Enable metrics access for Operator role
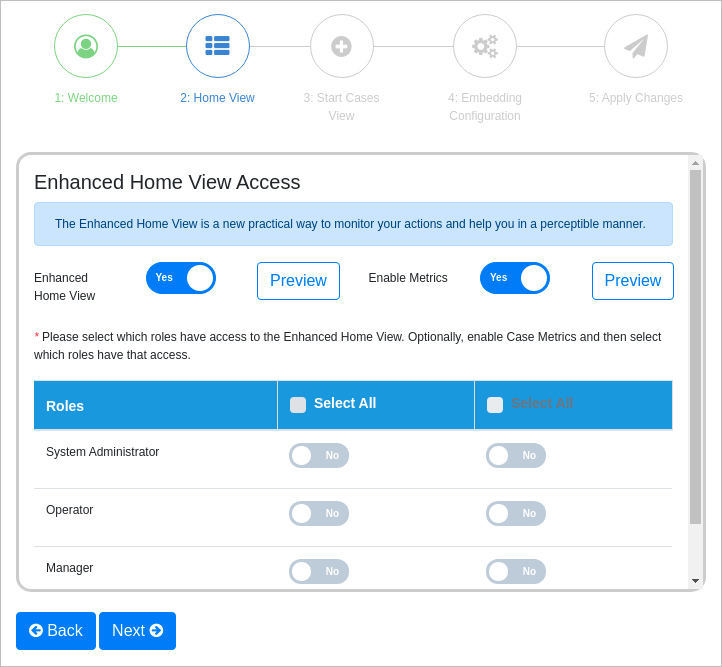The width and height of the screenshot is (722, 667). pos(516,514)
